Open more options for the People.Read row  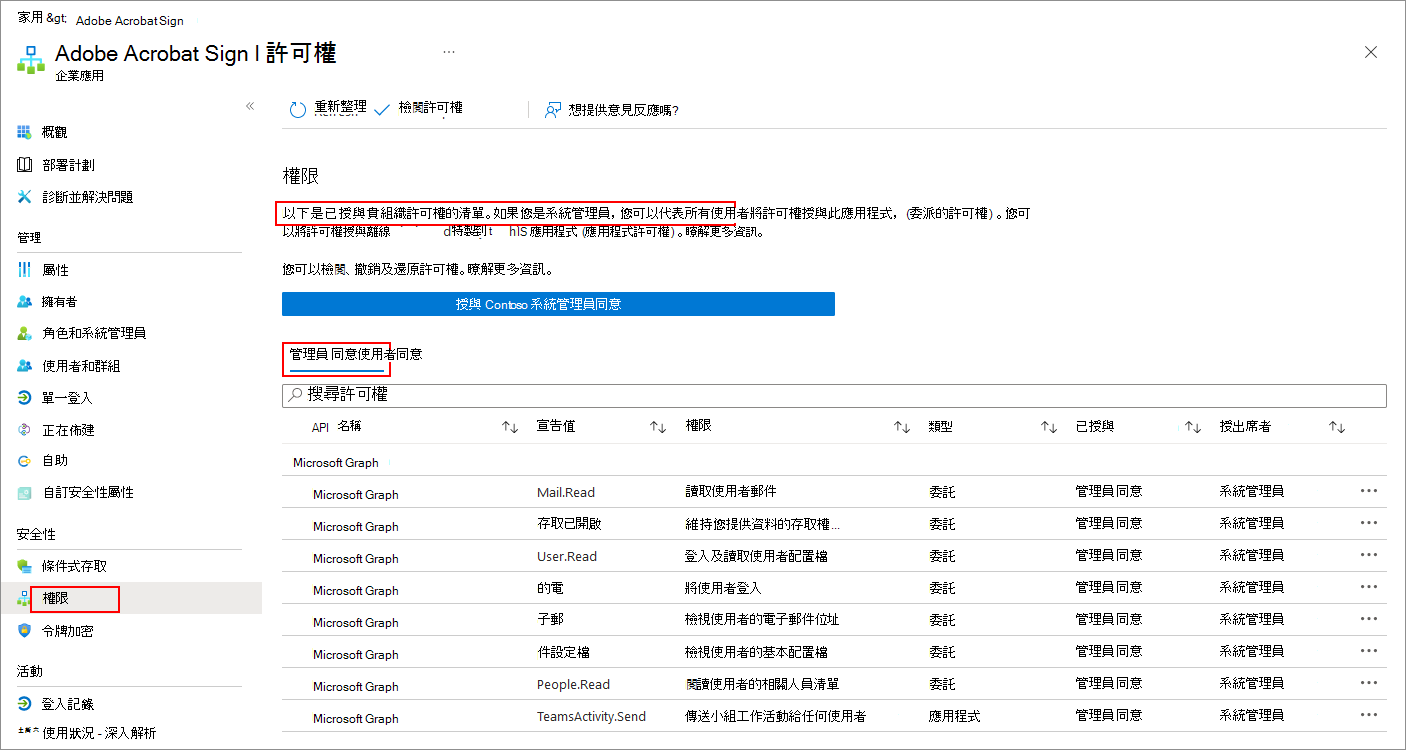[1369, 683]
